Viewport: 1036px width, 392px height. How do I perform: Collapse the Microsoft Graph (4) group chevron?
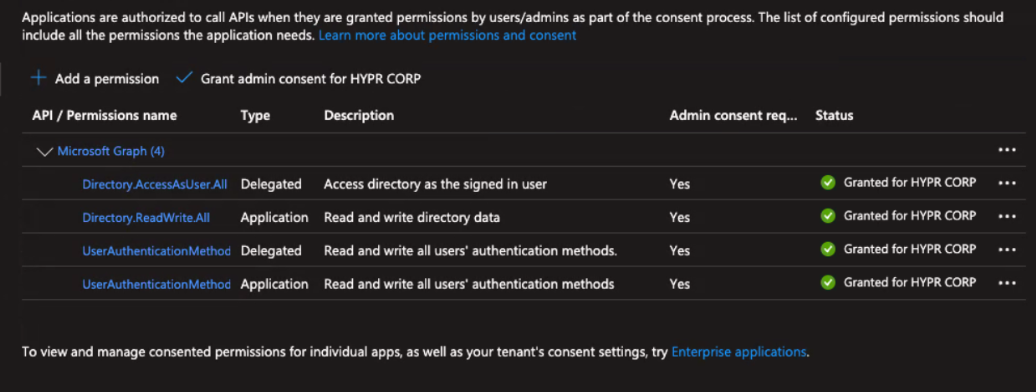[x=44, y=151]
